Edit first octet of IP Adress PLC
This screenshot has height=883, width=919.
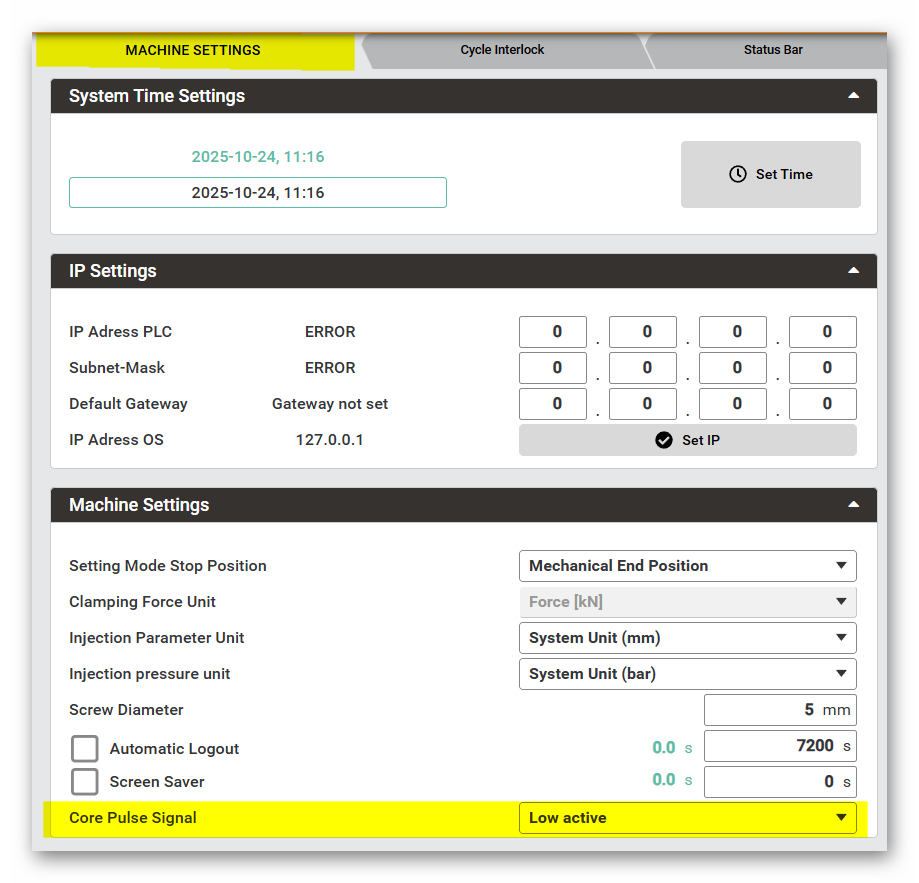(x=553, y=332)
